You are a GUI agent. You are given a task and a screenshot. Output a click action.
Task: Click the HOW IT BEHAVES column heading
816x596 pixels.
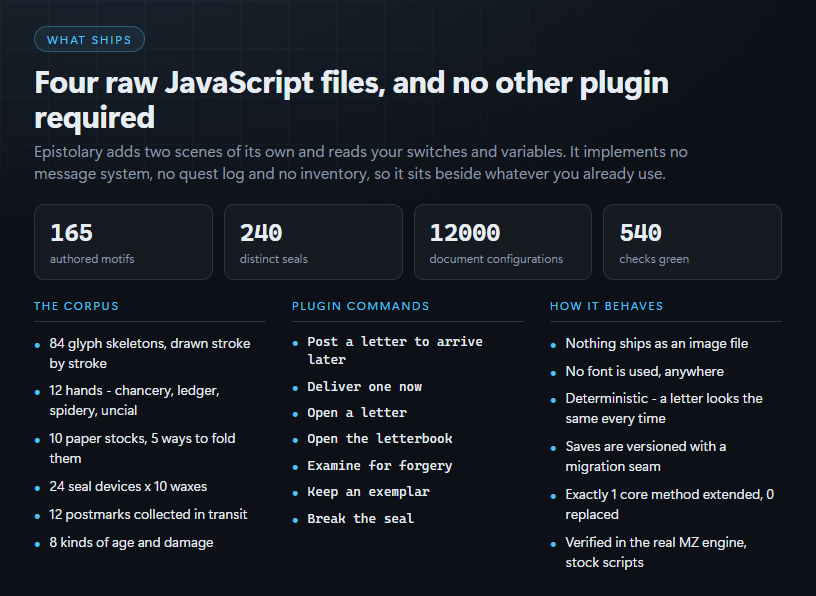607,306
